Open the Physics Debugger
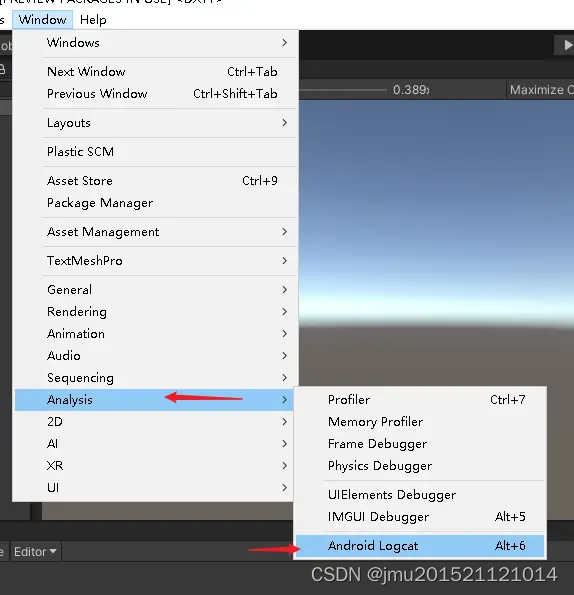 point(420,466)
